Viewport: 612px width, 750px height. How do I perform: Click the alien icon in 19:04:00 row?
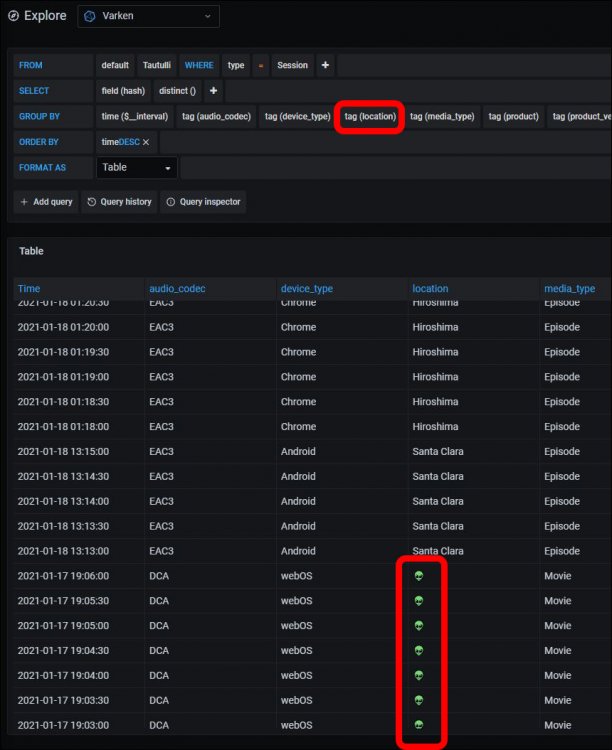pos(419,675)
